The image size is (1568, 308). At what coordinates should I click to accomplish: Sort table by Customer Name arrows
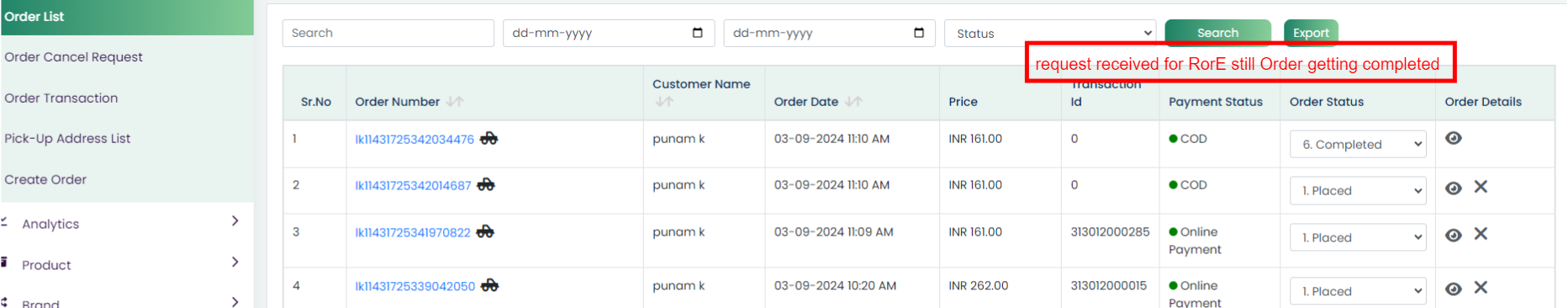point(664,101)
